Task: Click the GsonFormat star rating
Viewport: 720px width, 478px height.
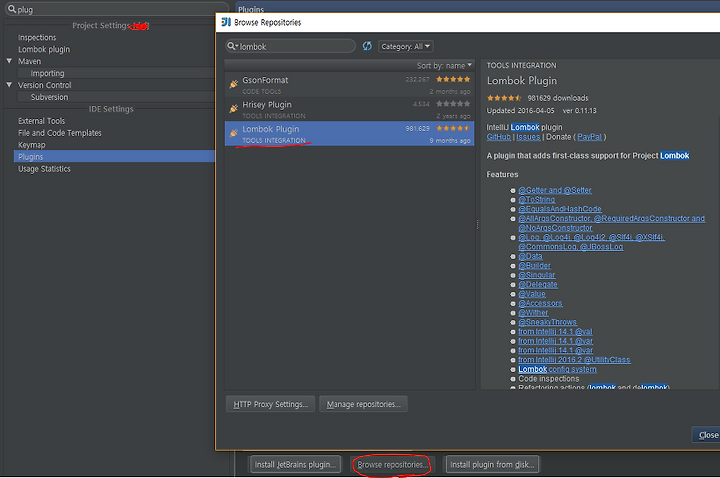Action: tap(453, 79)
